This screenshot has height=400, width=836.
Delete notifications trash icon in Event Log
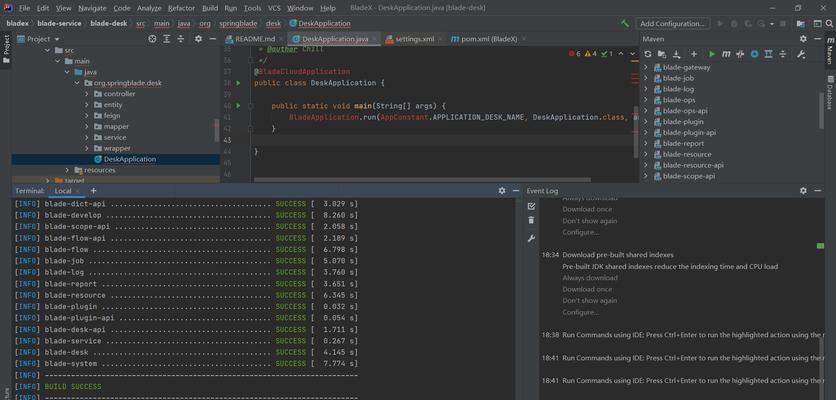coord(531,220)
